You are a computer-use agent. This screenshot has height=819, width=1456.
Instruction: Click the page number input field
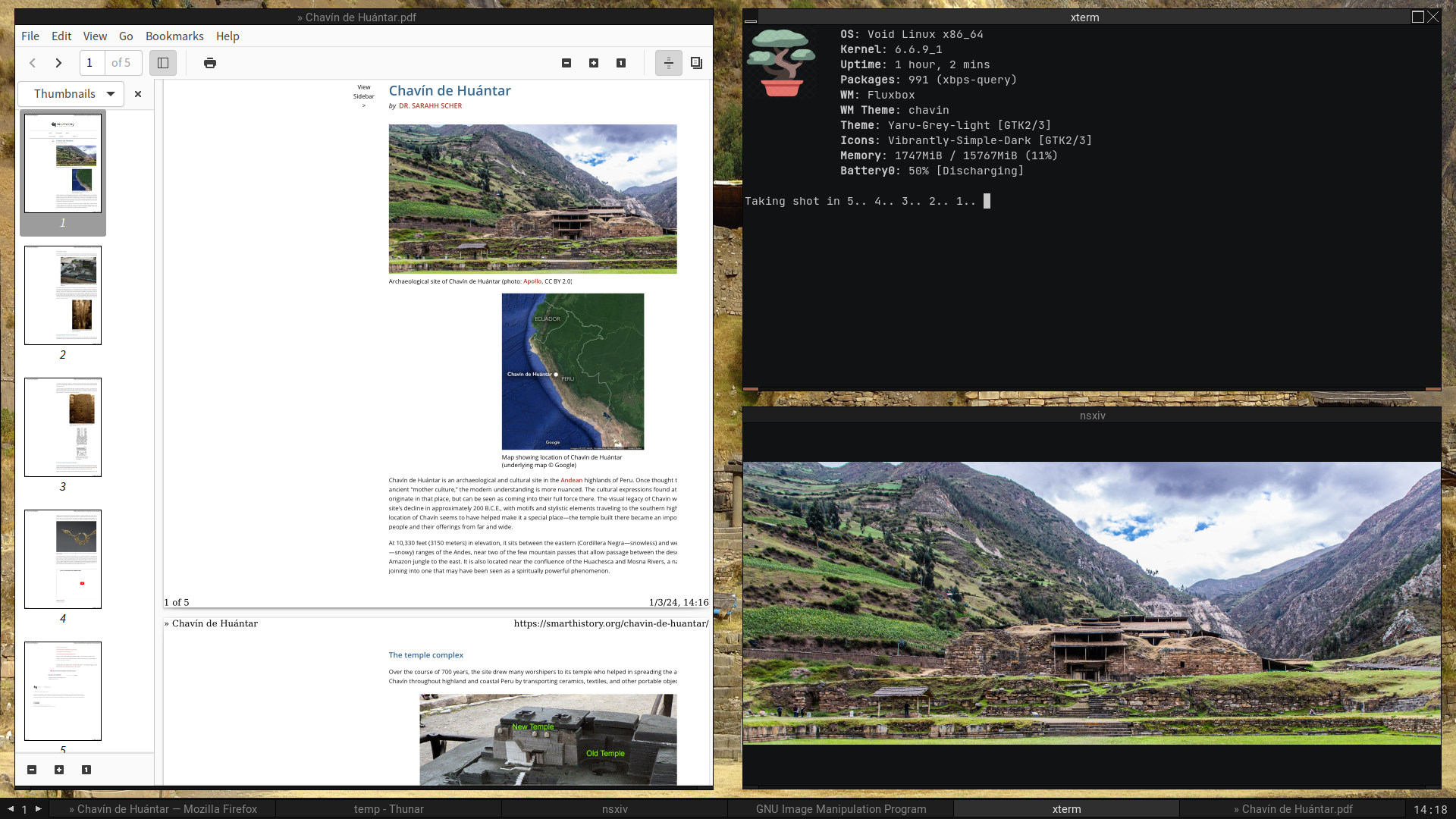click(91, 63)
